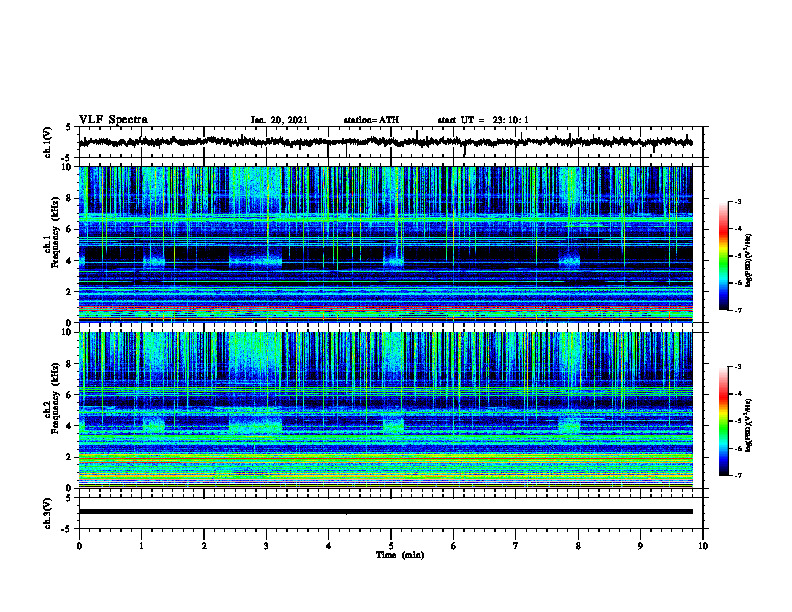Click the "-7" tick on ch.1 colorbar
The image size is (792, 612).
coord(738,310)
